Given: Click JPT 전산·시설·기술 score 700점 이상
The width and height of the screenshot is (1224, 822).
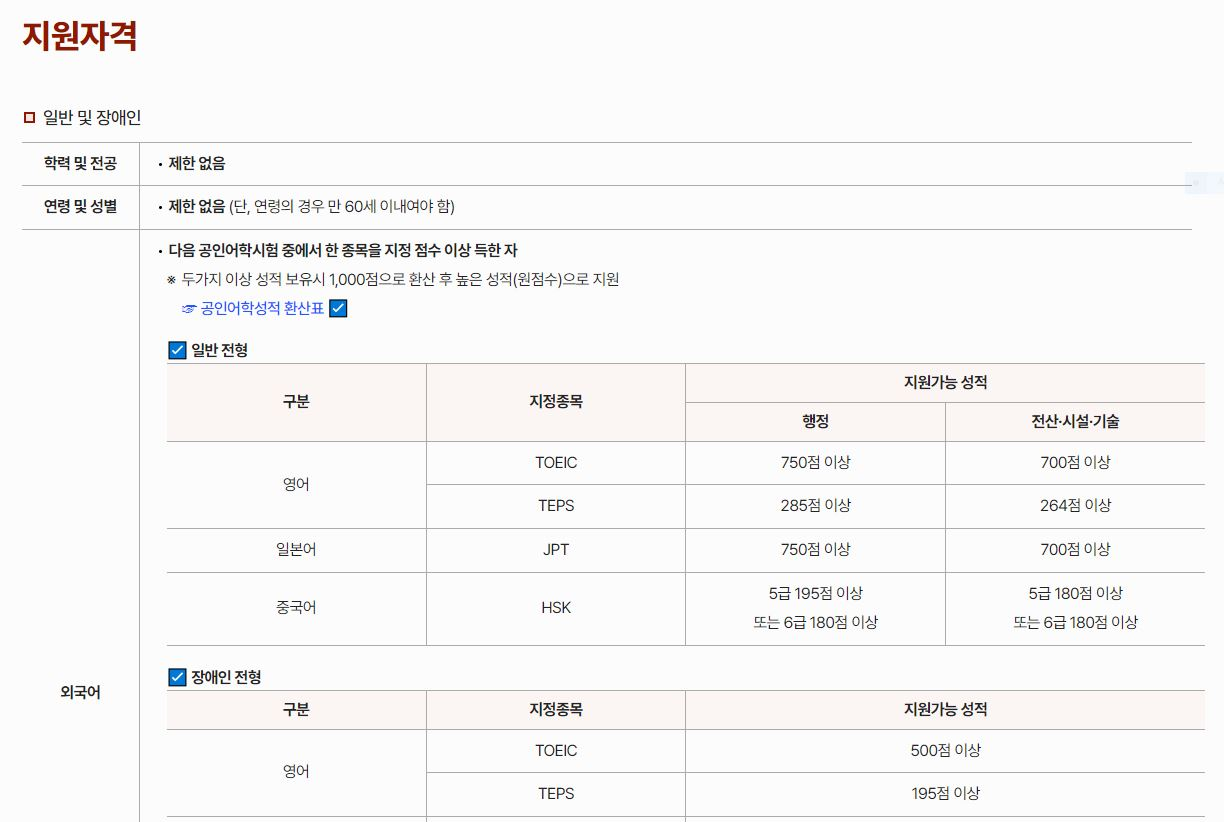Looking at the screenshot, I should click(1075, 549).
